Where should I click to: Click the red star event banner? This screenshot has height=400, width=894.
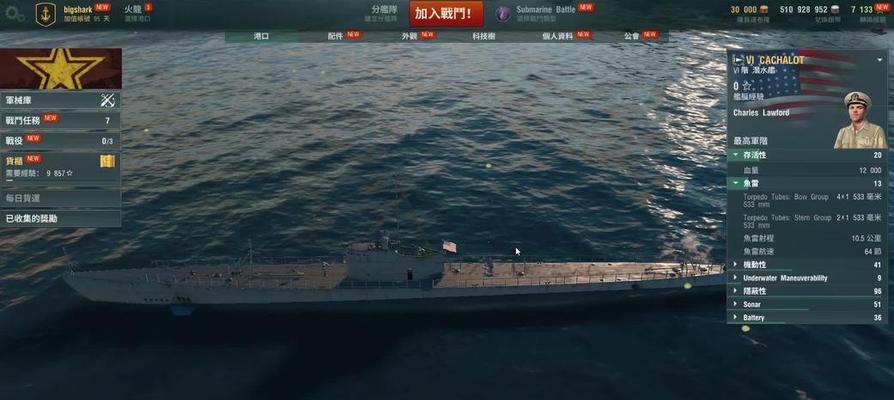[61, 68]
